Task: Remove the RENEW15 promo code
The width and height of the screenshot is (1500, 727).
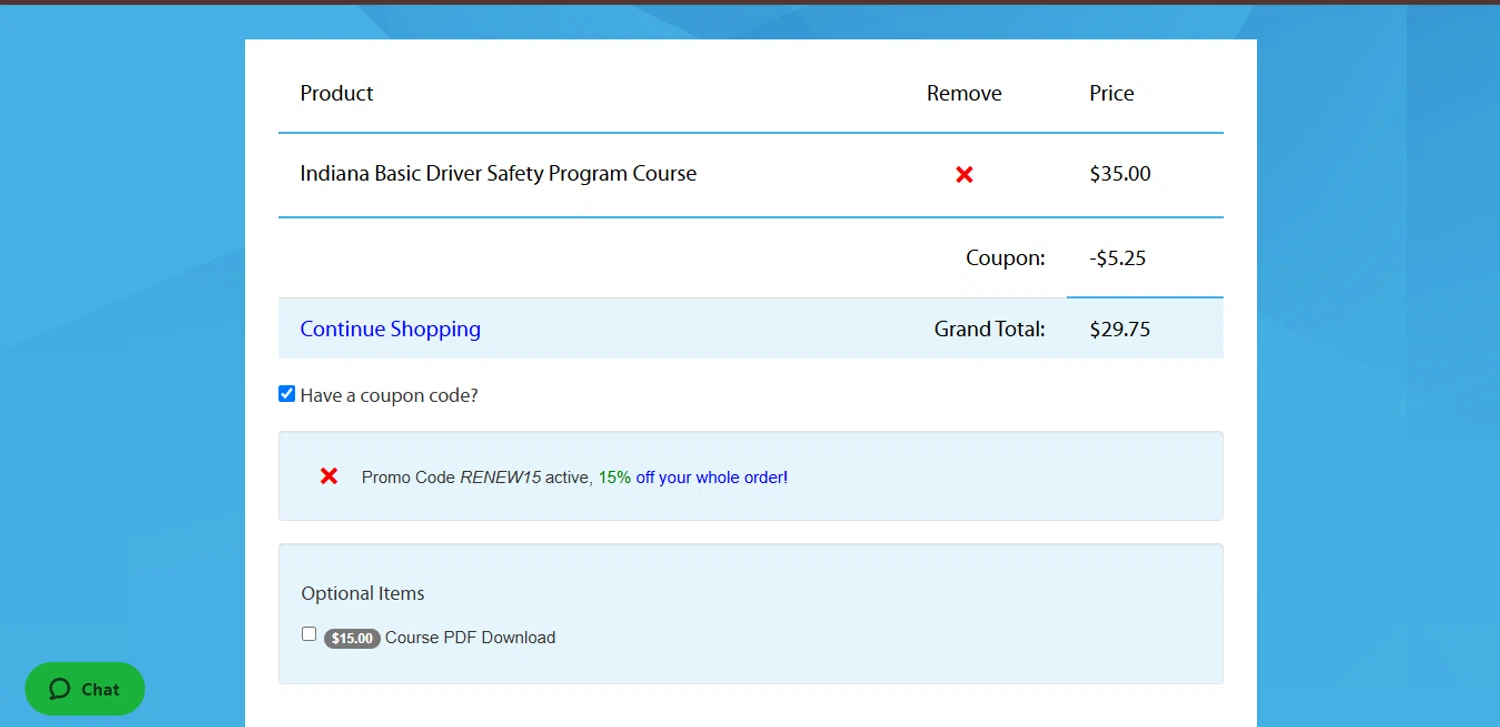Action: point(329,476)
